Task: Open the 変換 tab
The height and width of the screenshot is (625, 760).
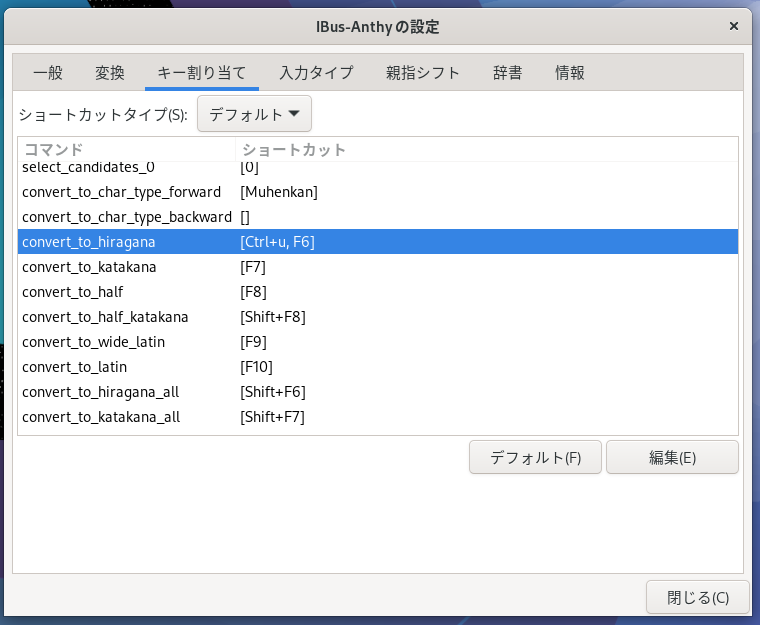Action: click(110, 73)
